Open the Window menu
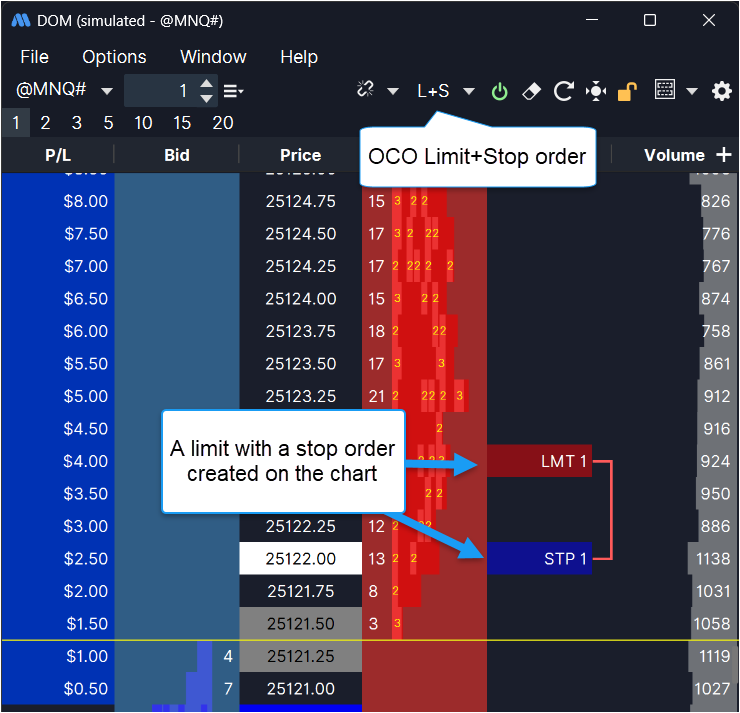Viewport: 740px width, 713px height. 213,57
